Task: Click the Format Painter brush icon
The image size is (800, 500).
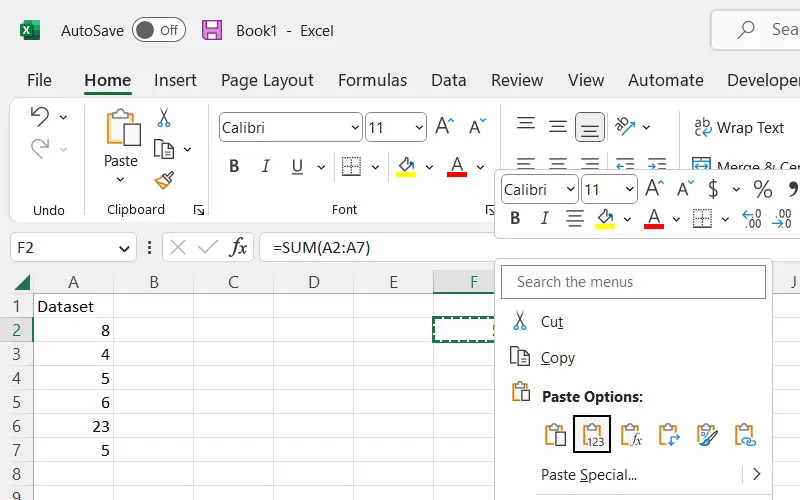Action: 164,180
